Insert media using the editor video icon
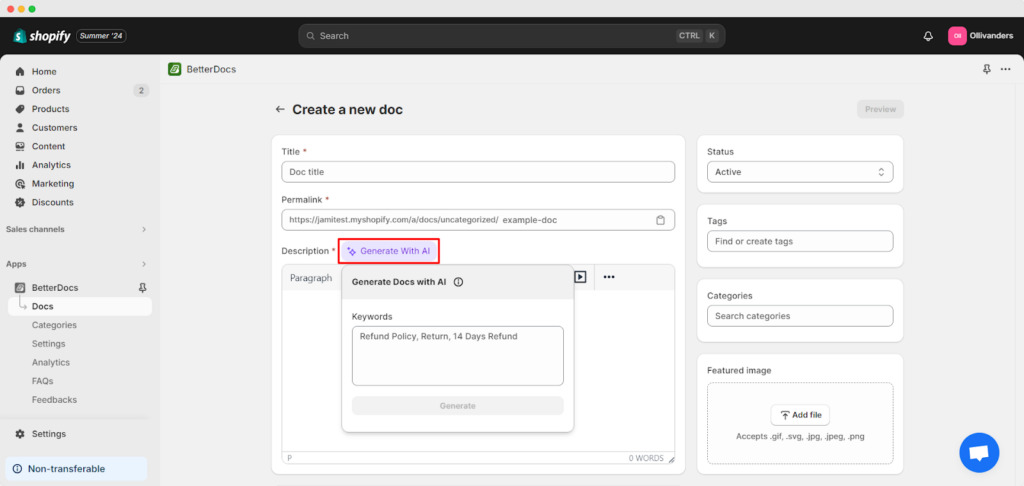The height and width of the screenshot is (486, 1024). 580,277
